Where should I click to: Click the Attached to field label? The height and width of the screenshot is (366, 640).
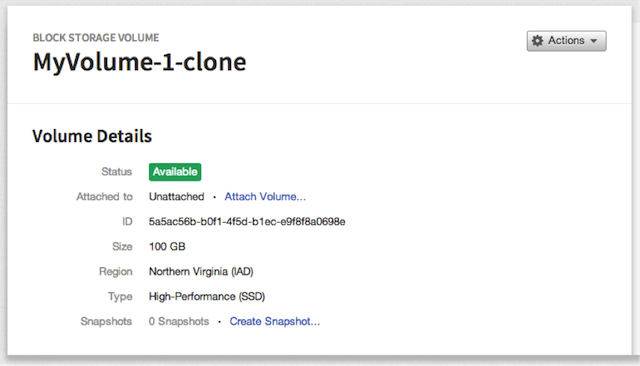(x=104, y=197)
